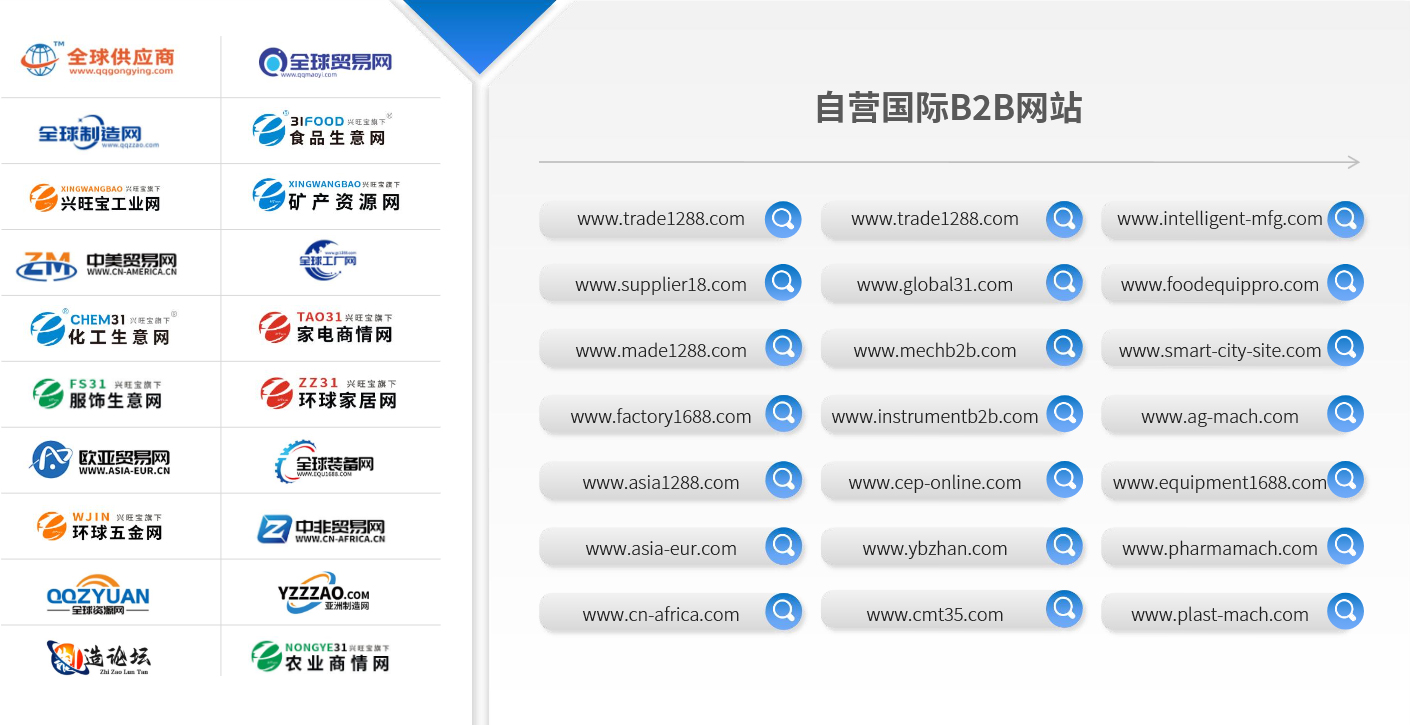Hit the magnifier next to www.intelligent-mfg.com
The image size is (1410, 725).
click(1346, 219)
